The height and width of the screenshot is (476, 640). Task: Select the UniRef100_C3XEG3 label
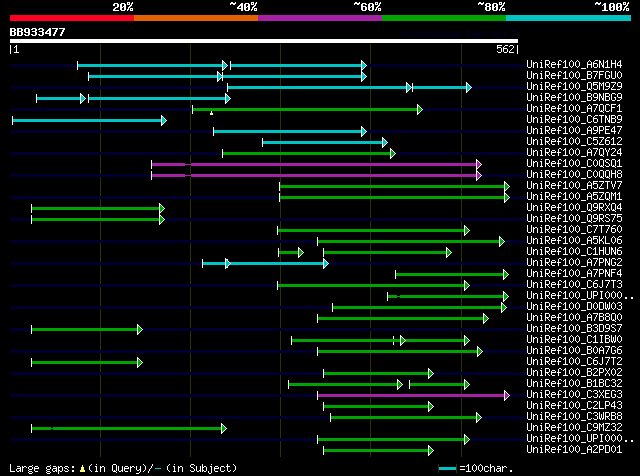click(x=574, y=395)
